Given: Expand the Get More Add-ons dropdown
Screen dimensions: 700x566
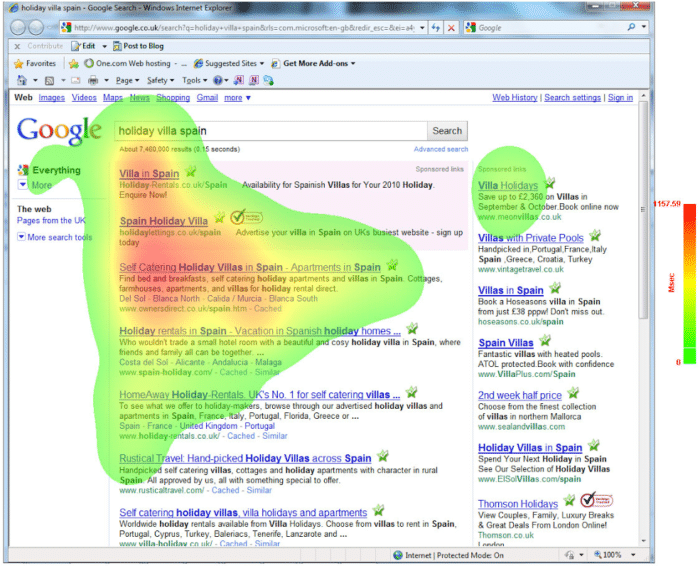Looking at the screenshot, I should point(353,63).
